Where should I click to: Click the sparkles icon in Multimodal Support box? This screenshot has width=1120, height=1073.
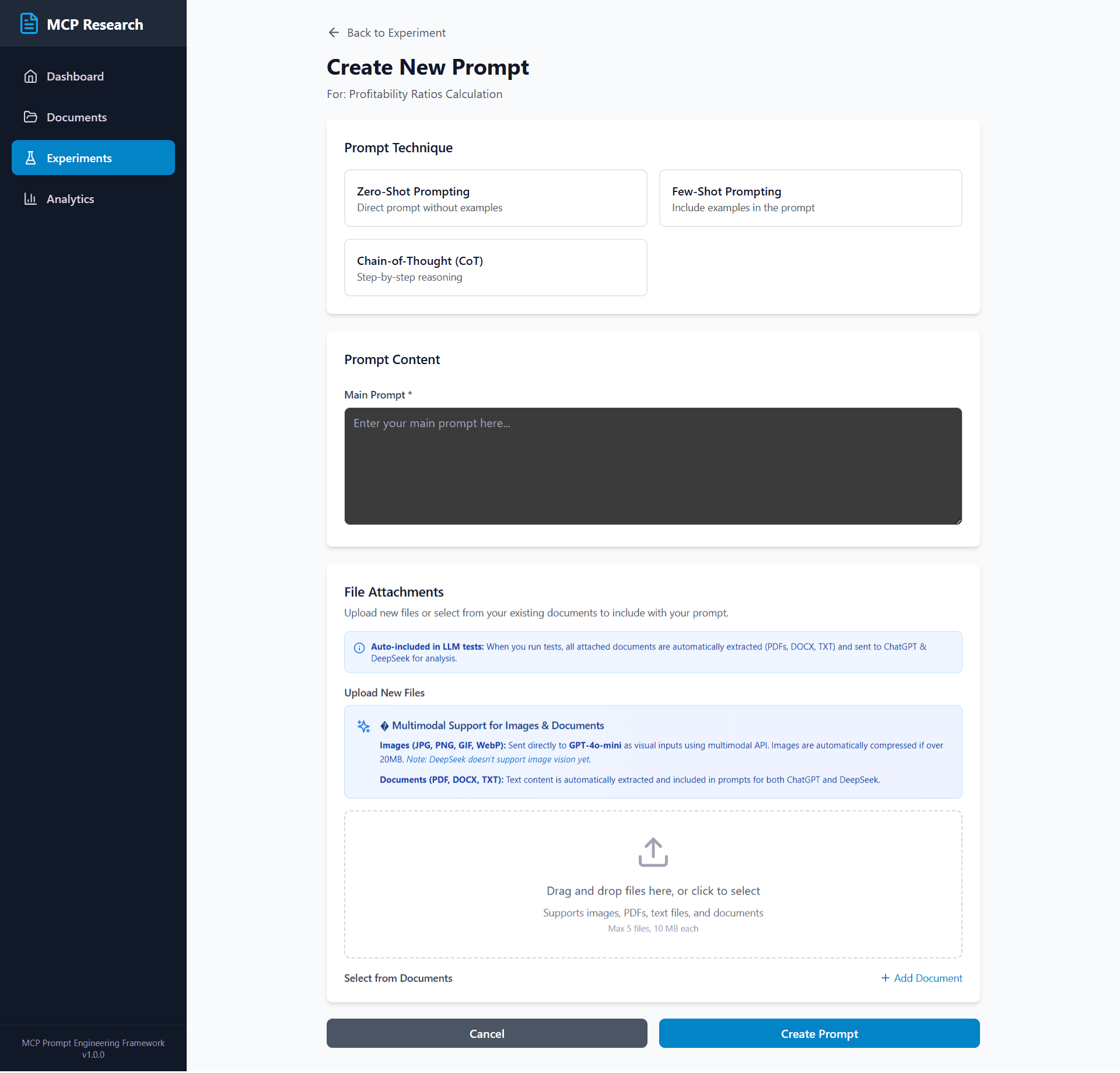tap(363, 726)
